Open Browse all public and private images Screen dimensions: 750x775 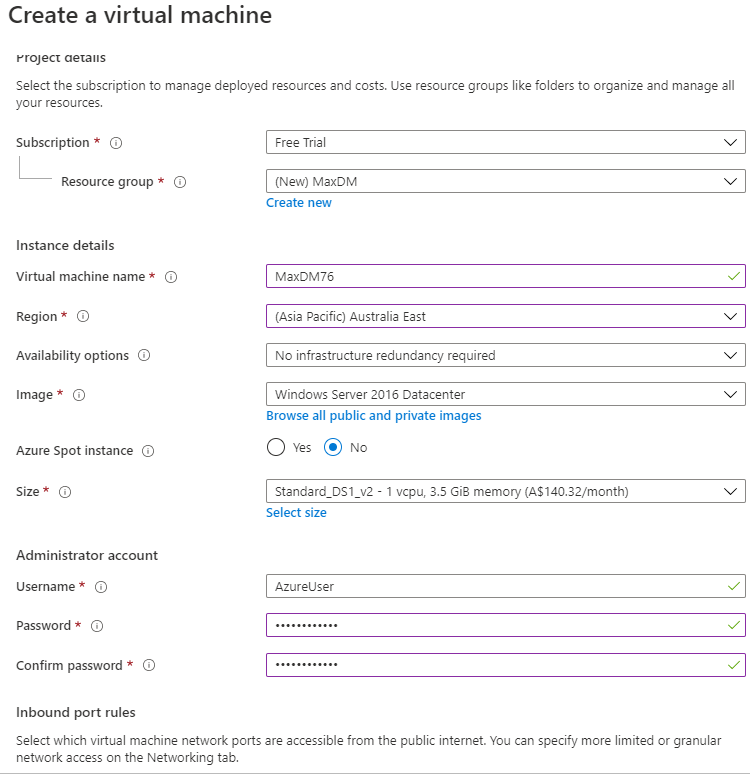pos(373,416)
